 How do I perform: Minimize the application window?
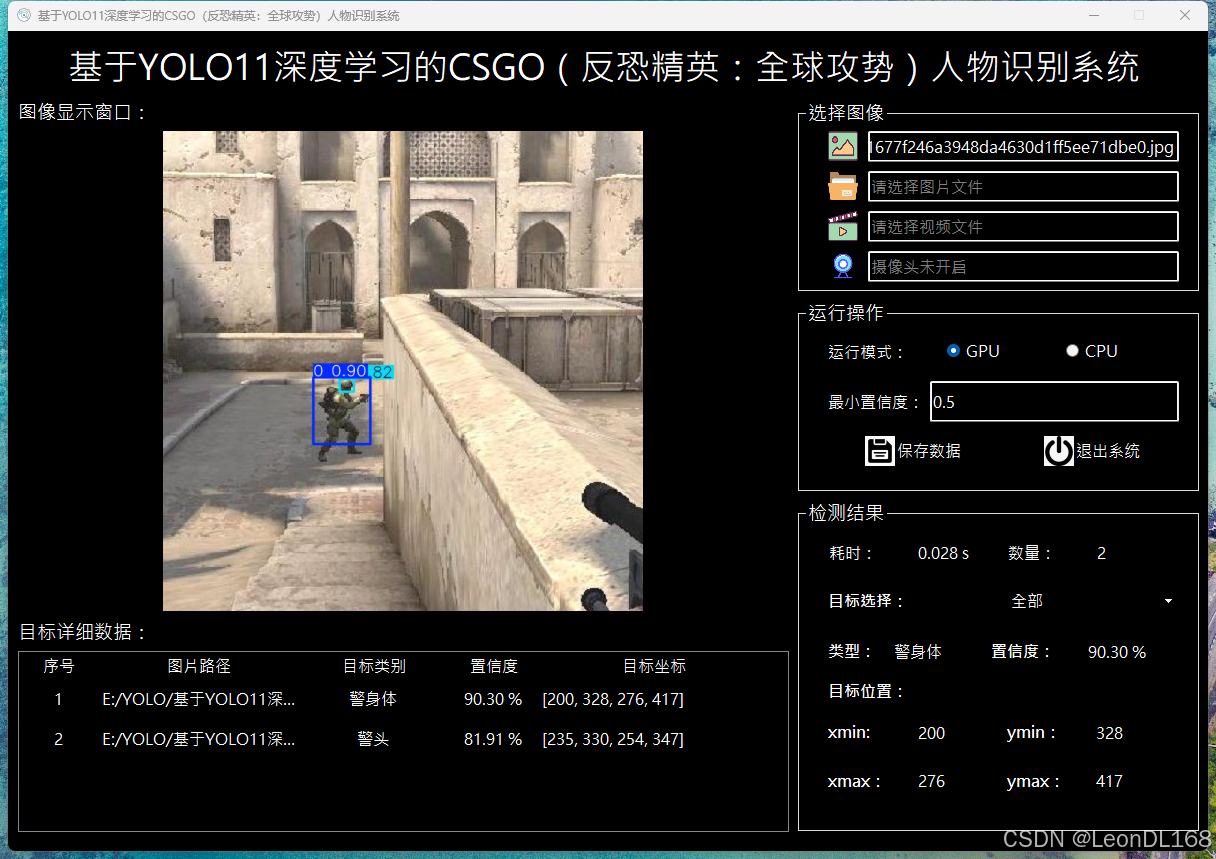[1093, 15]
